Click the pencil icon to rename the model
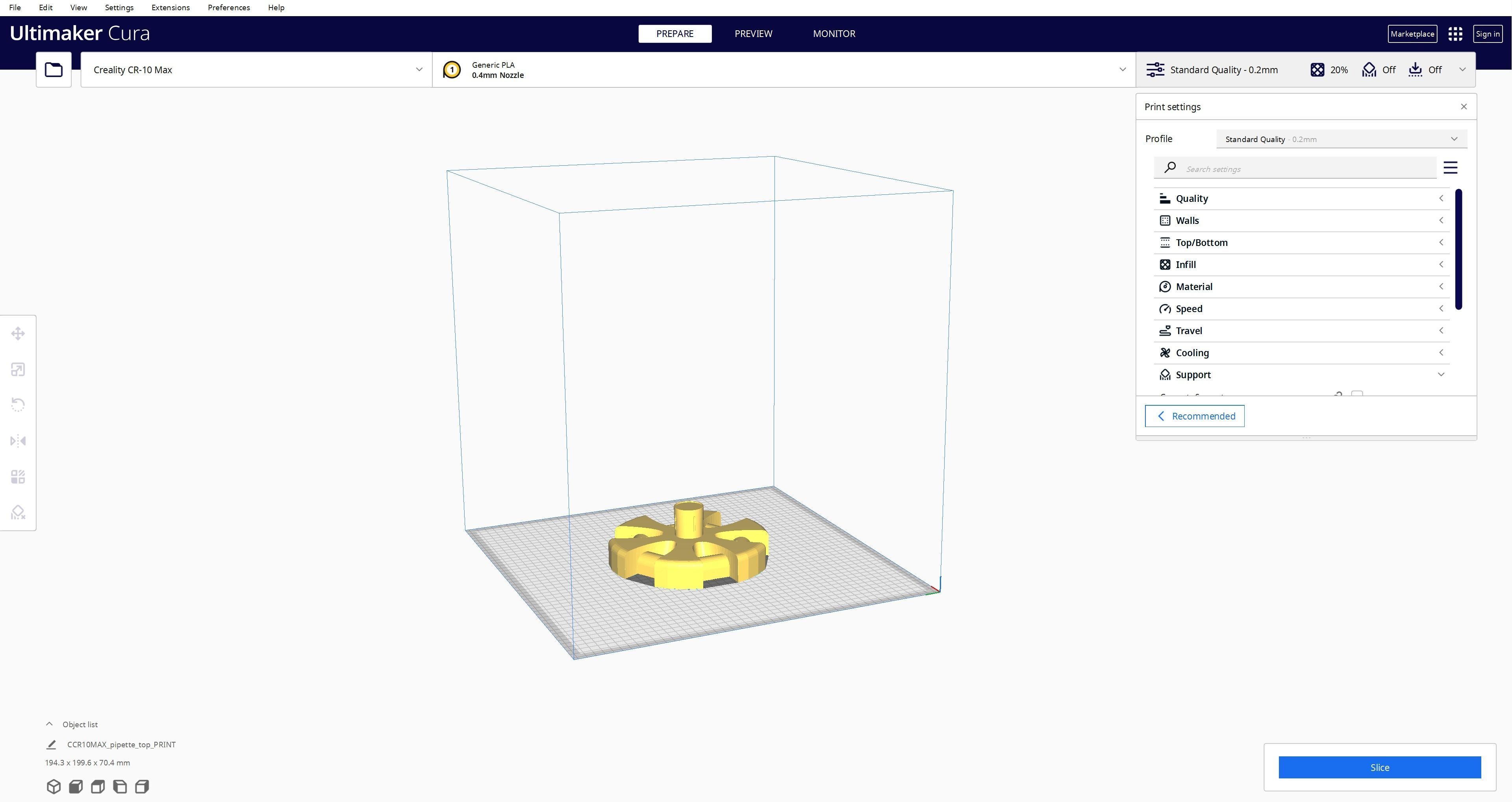Viewport: 1512px width, 802px height. coord(51,745)
